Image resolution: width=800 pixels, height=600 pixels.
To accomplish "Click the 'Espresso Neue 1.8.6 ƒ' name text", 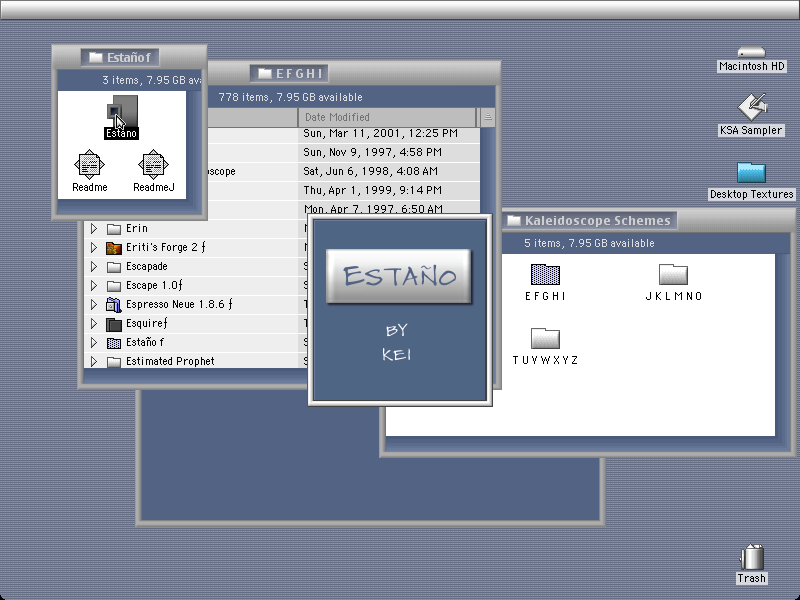I will pos(179,305).
